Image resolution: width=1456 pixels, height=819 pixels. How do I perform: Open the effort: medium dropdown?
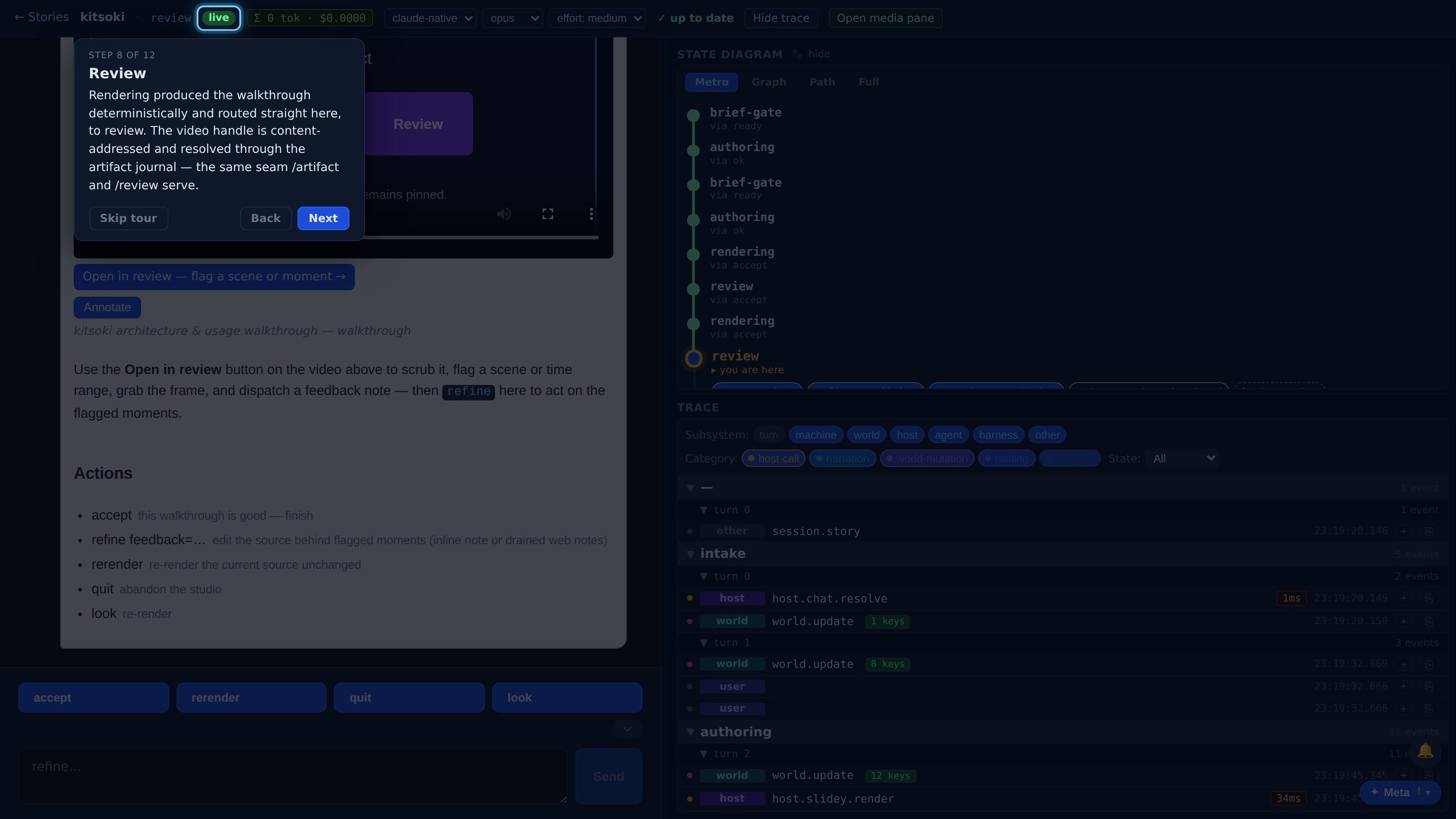click(597, 18)
